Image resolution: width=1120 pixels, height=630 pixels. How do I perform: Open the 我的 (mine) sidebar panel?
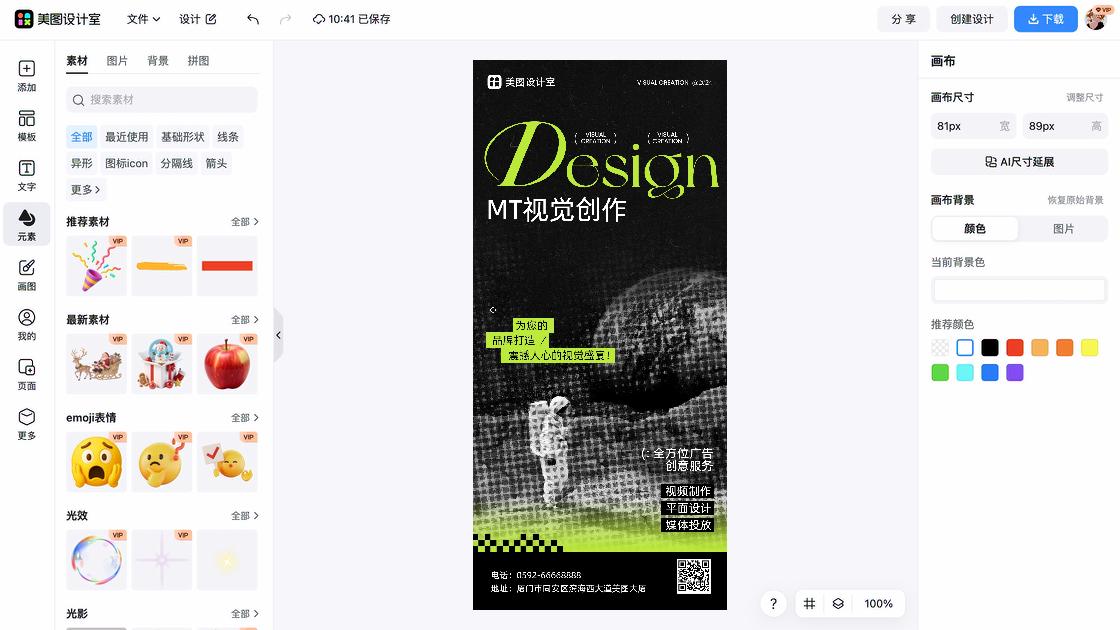click(x=26, y=325)
